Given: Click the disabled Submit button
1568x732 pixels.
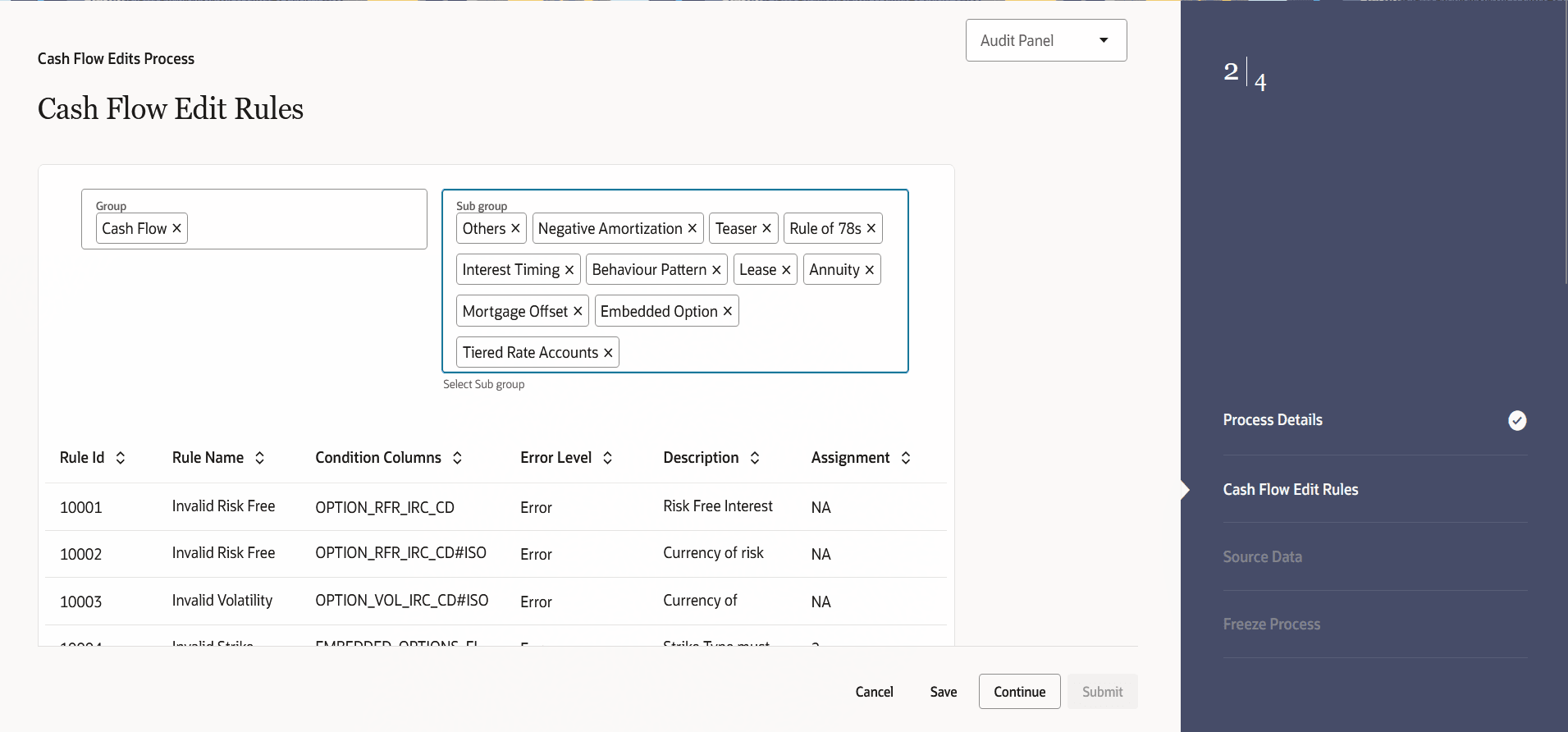Looking at the screenshot, I should point(1103,692).
